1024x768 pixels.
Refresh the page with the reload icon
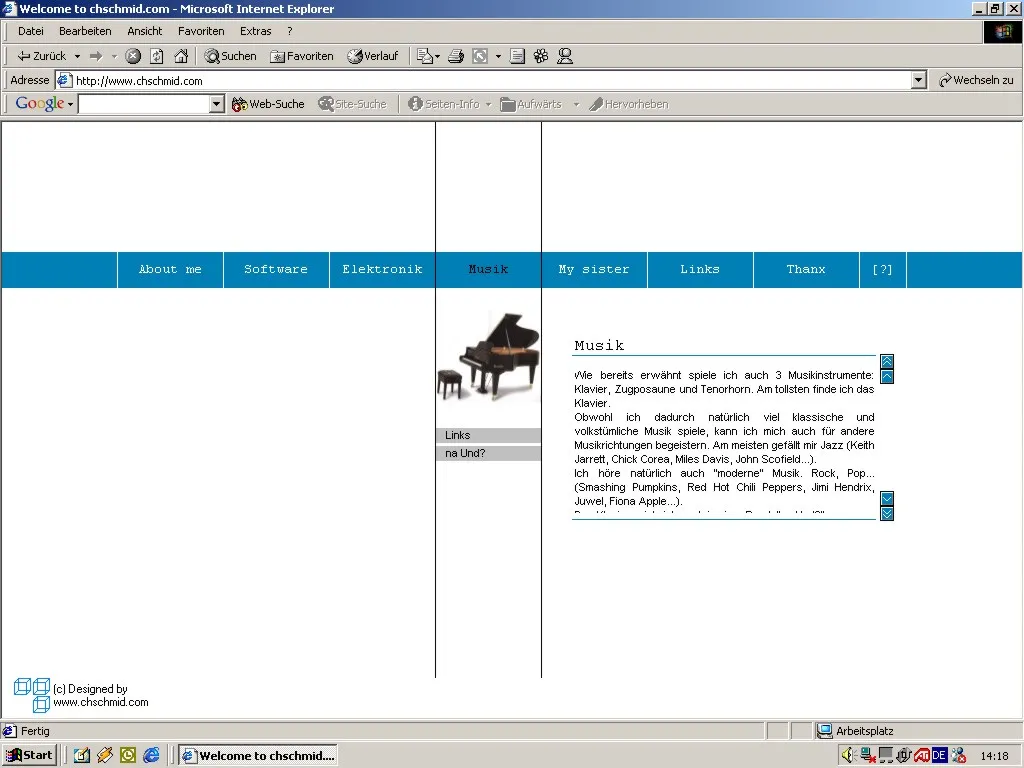(x=157, y=56)
